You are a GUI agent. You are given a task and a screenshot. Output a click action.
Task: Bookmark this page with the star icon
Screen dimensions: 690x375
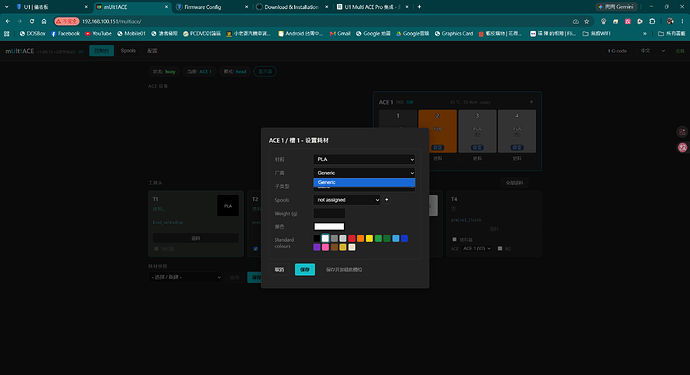[x=587, y=21]
